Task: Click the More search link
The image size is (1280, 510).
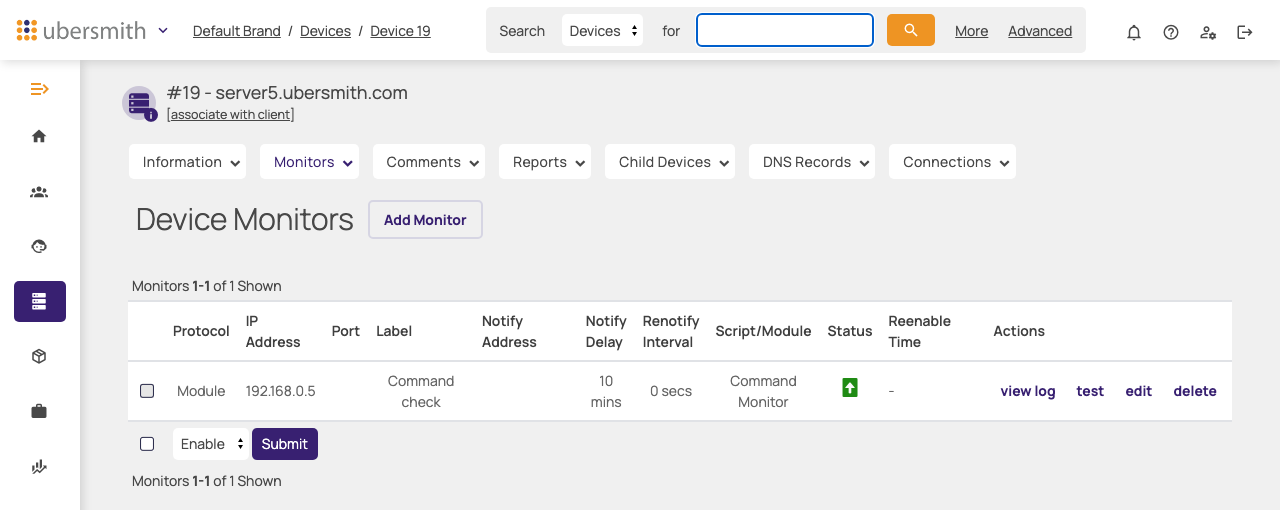Action: coord(971,31)
